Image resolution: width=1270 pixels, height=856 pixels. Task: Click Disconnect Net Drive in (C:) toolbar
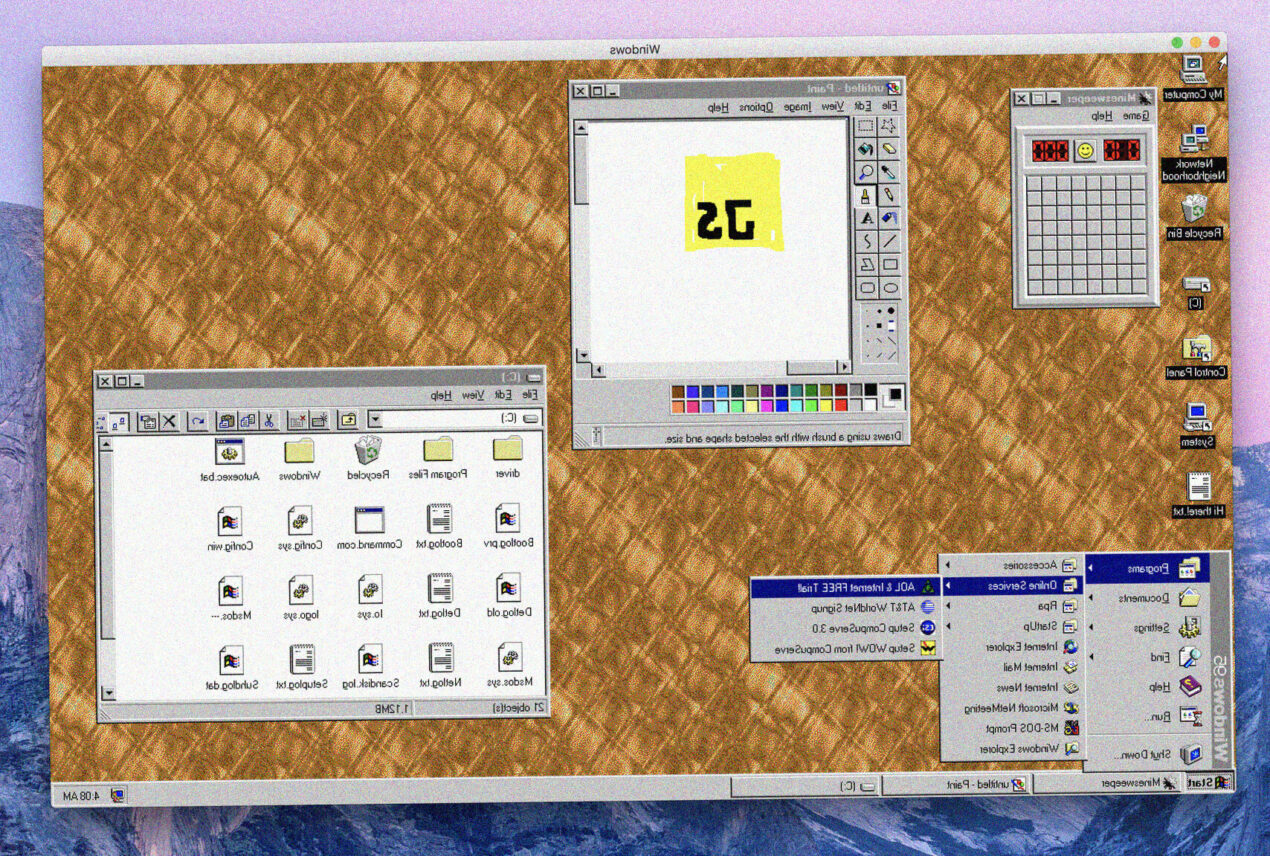point(298,421)
